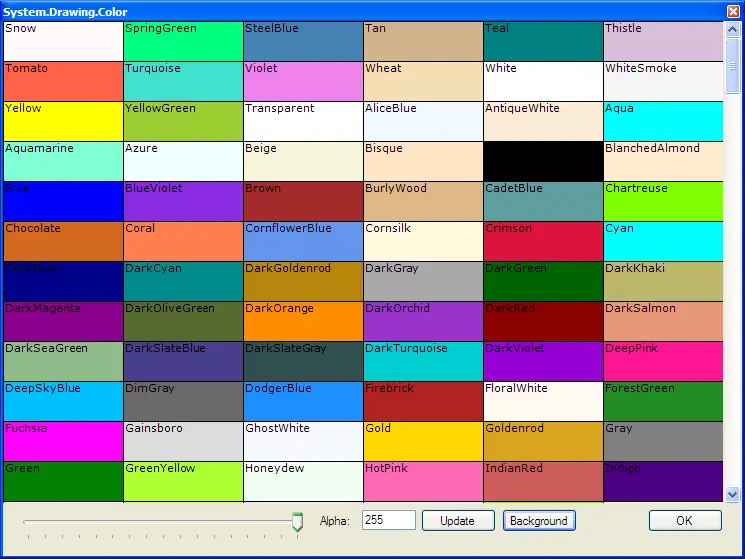Select the BlanchedAlmond swatch

point(663,161)
